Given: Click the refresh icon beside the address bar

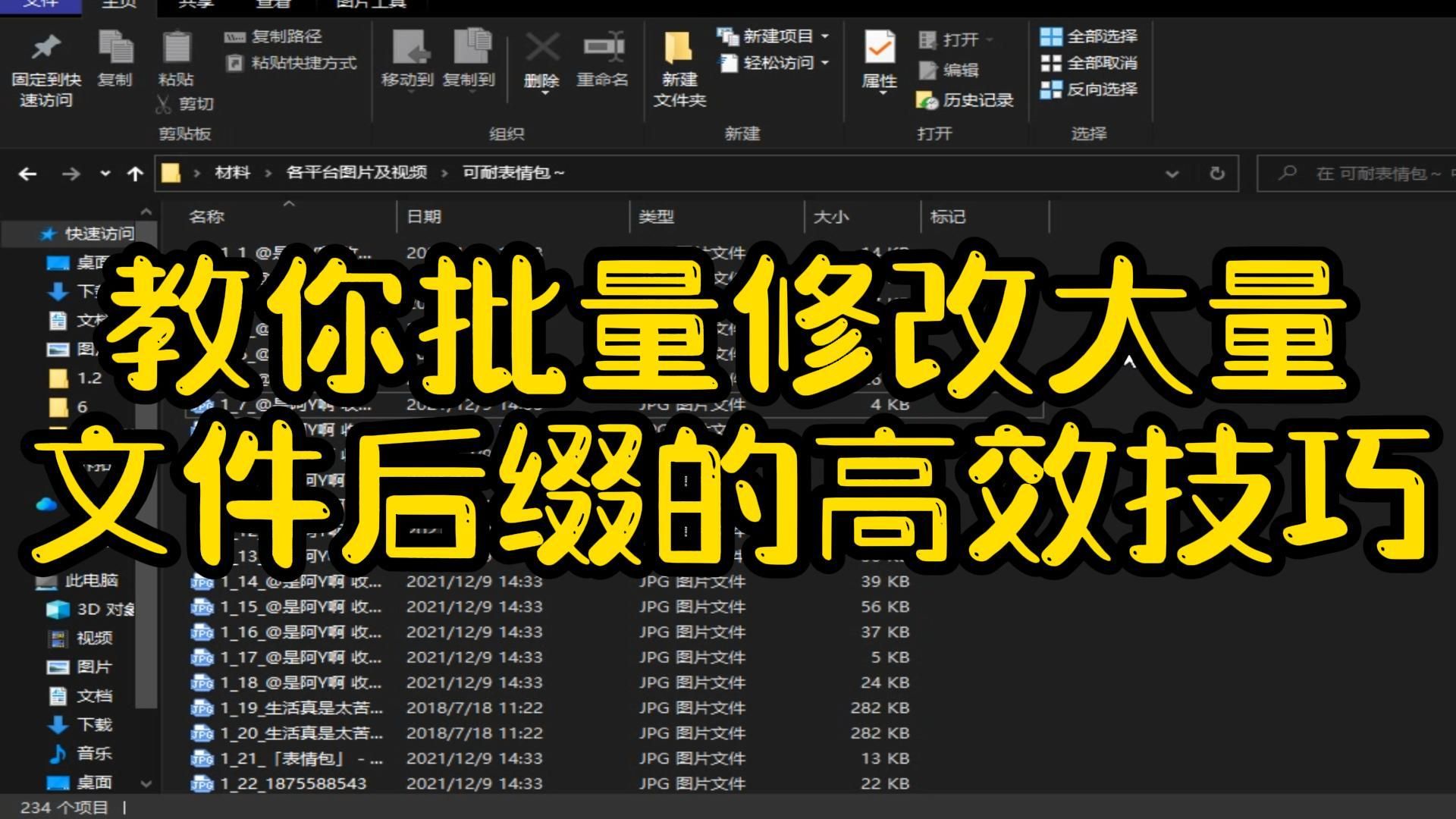Looking at the screenshot, I should [1218, 173].
